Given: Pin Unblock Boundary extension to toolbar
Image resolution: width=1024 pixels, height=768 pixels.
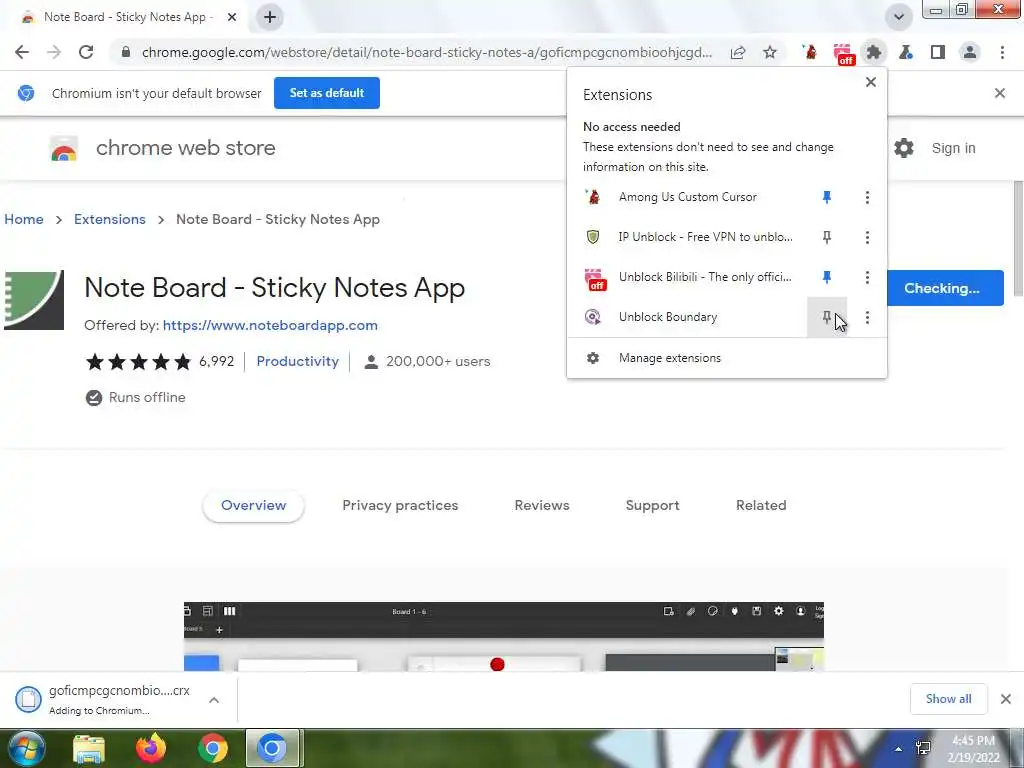Looking at the screenshot, I should coord(827,317).
